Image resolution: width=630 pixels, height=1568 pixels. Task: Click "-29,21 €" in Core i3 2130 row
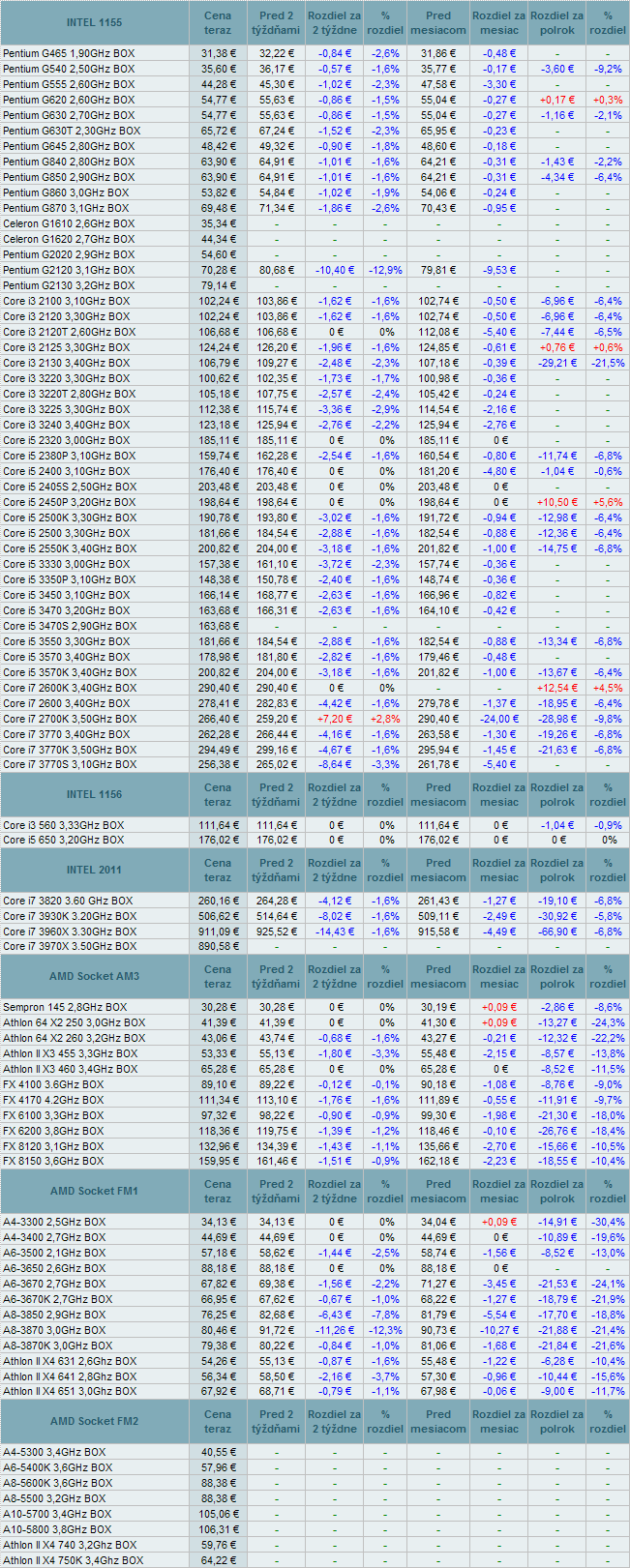point(557,363)
